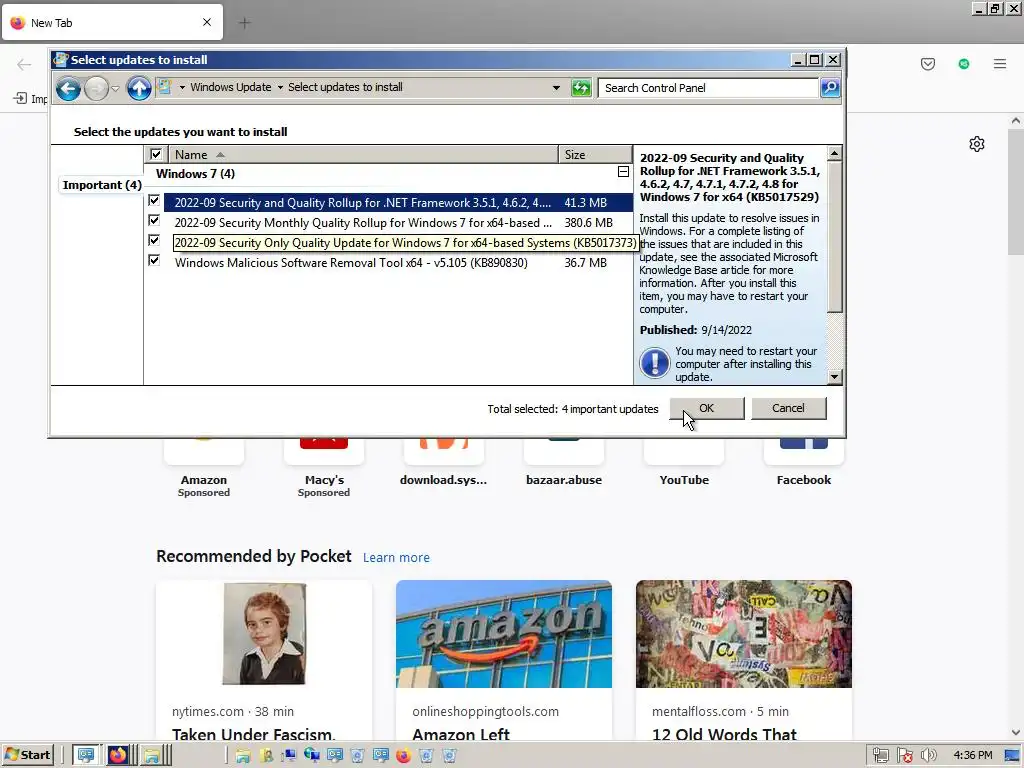Click the green Refresh button in address bar

(x=581, y=88)
